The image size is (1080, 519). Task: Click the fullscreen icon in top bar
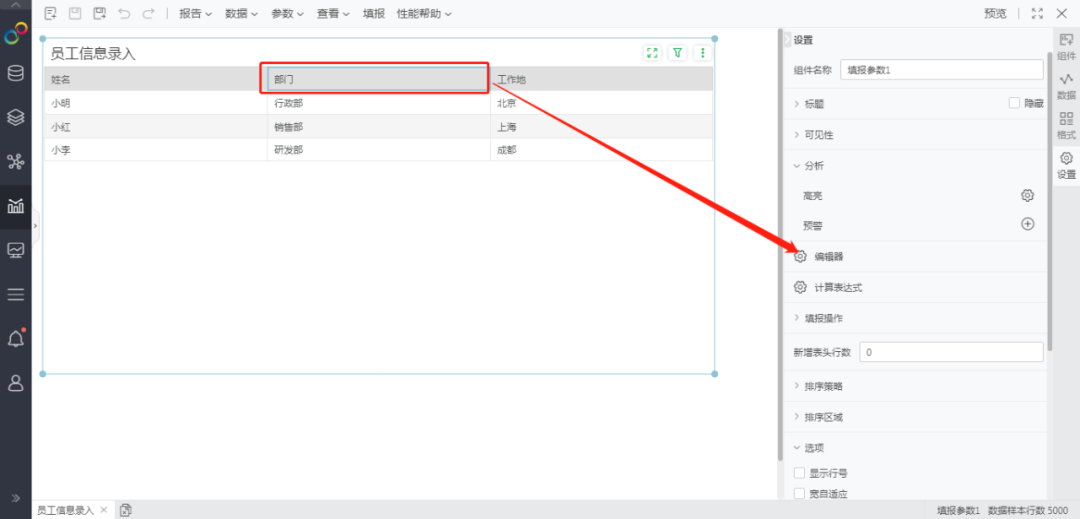(x=1037, y=14)
